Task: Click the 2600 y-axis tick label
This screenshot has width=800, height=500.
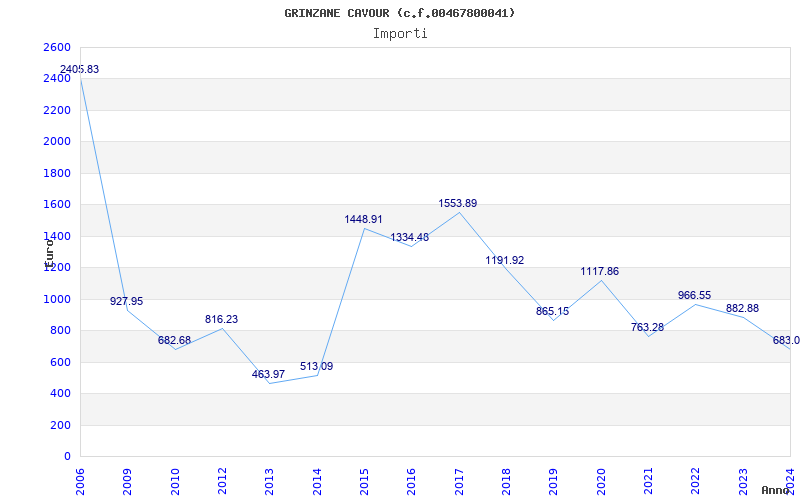Action: point(58,47)
